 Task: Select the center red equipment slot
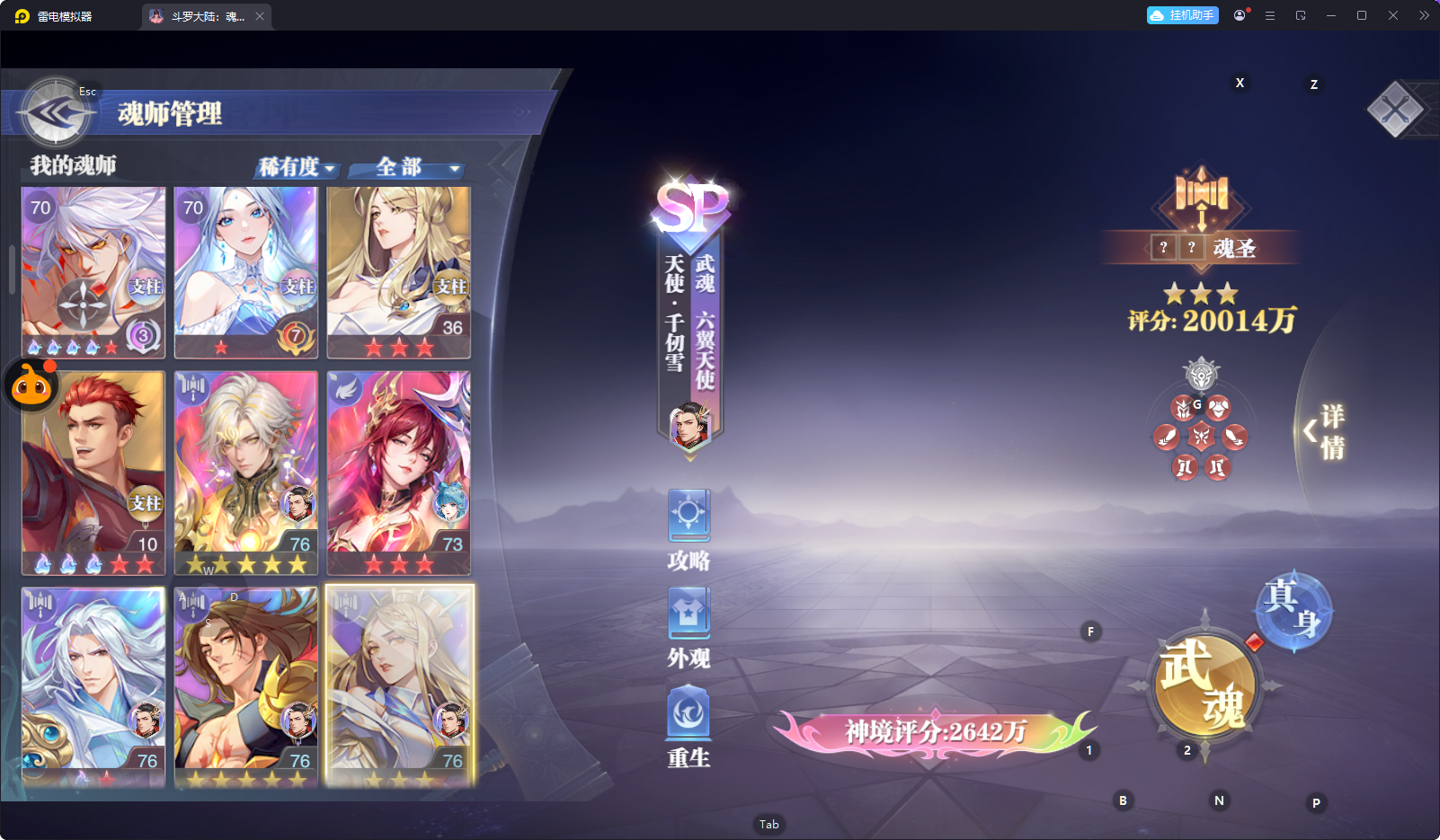[1201, 437]
